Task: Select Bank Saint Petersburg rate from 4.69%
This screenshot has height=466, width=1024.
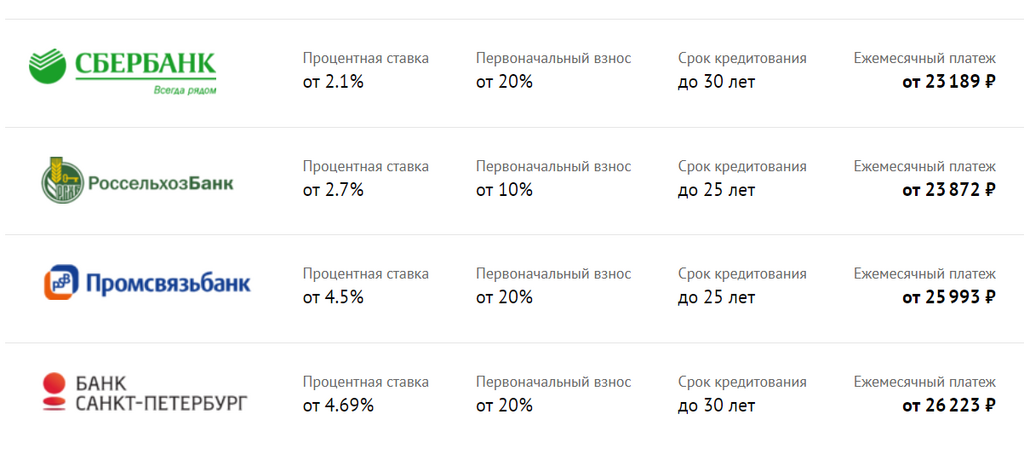Action: point(338,405)
